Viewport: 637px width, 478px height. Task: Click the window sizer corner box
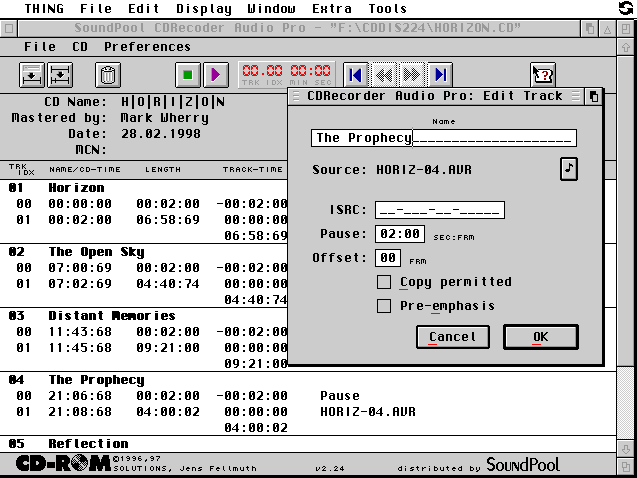click(x=626, y=466)
